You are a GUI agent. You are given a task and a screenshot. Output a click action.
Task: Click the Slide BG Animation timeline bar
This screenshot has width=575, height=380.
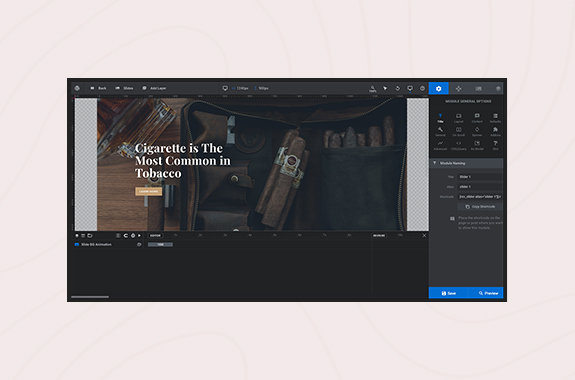pyautogui.click(x=160, y=244)
